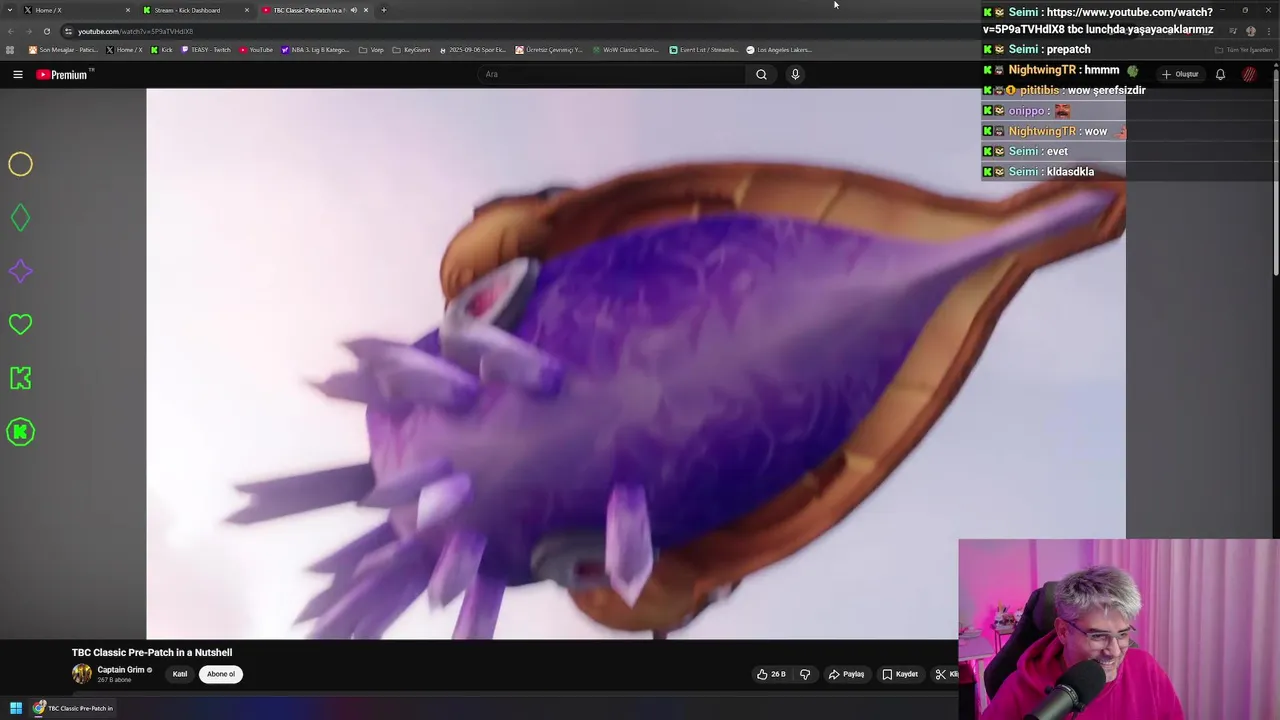Open the 'Kick' bookmark
This screenshot has width=1280, height=720.
coord(162,50)
